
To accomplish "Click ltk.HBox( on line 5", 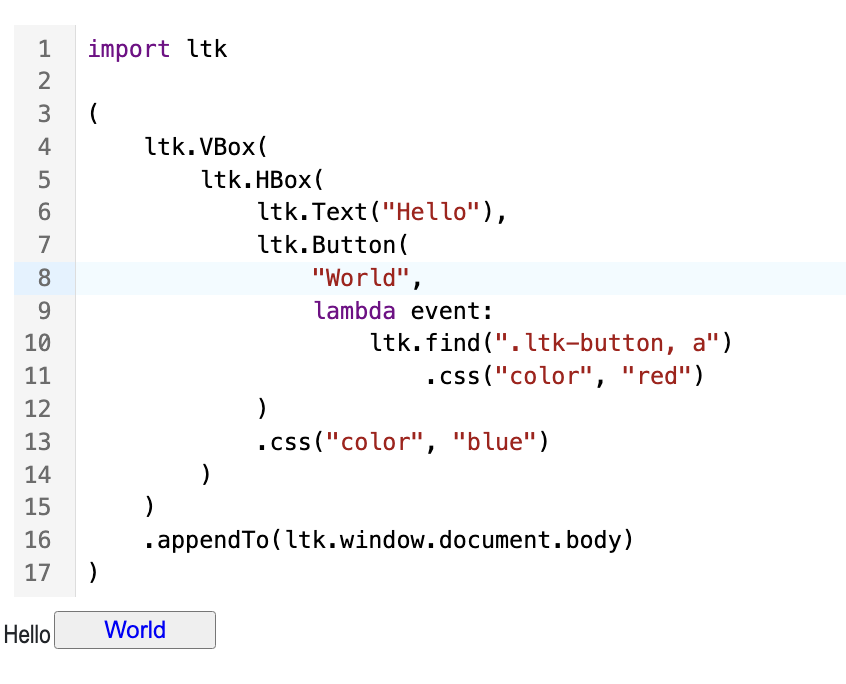I will point(263,179).
